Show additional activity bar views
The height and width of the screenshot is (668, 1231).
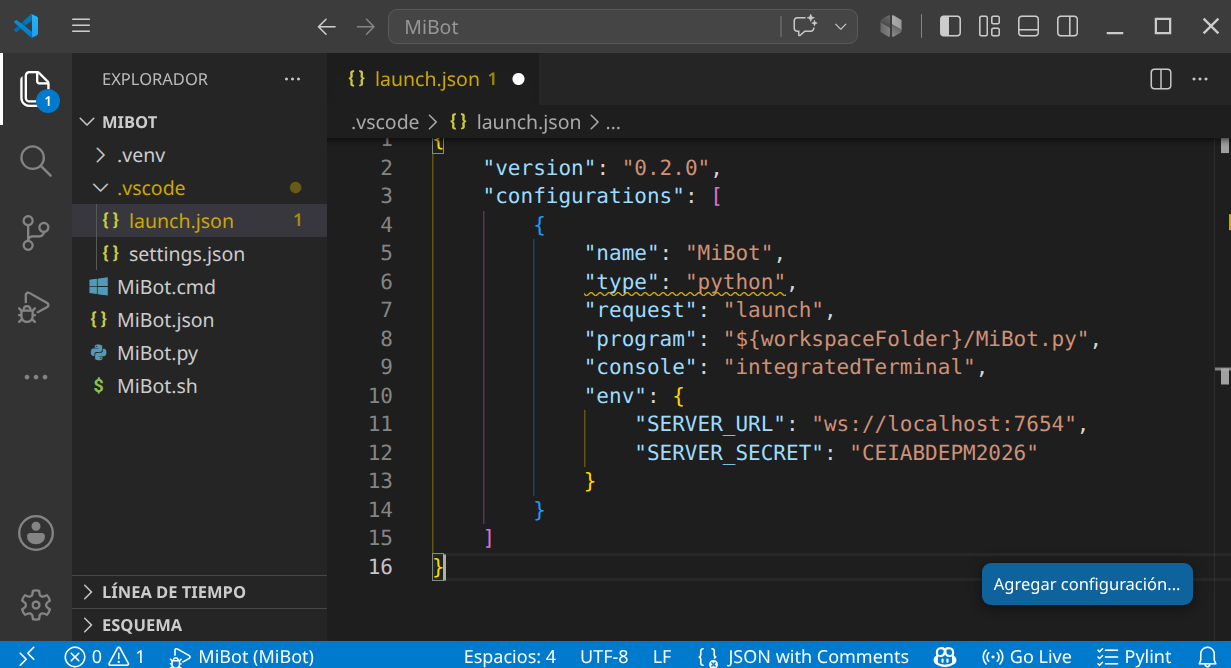point(36,378)
